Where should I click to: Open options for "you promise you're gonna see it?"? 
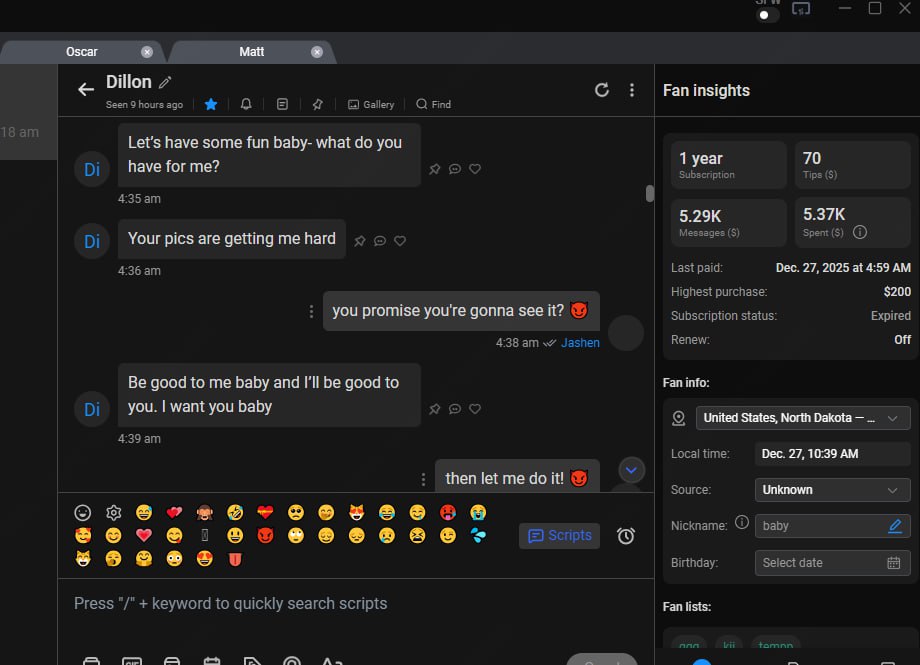point(311,311)
